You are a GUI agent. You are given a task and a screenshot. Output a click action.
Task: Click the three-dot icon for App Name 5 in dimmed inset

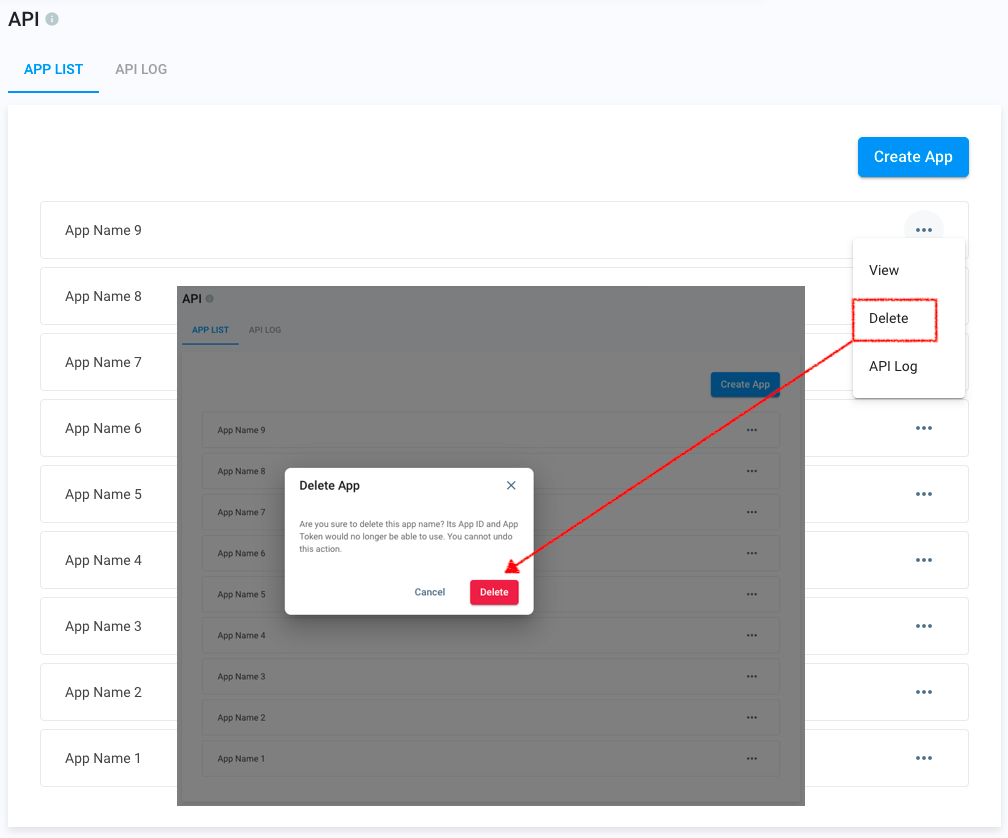pyautogui.click(x=752, y=594)
